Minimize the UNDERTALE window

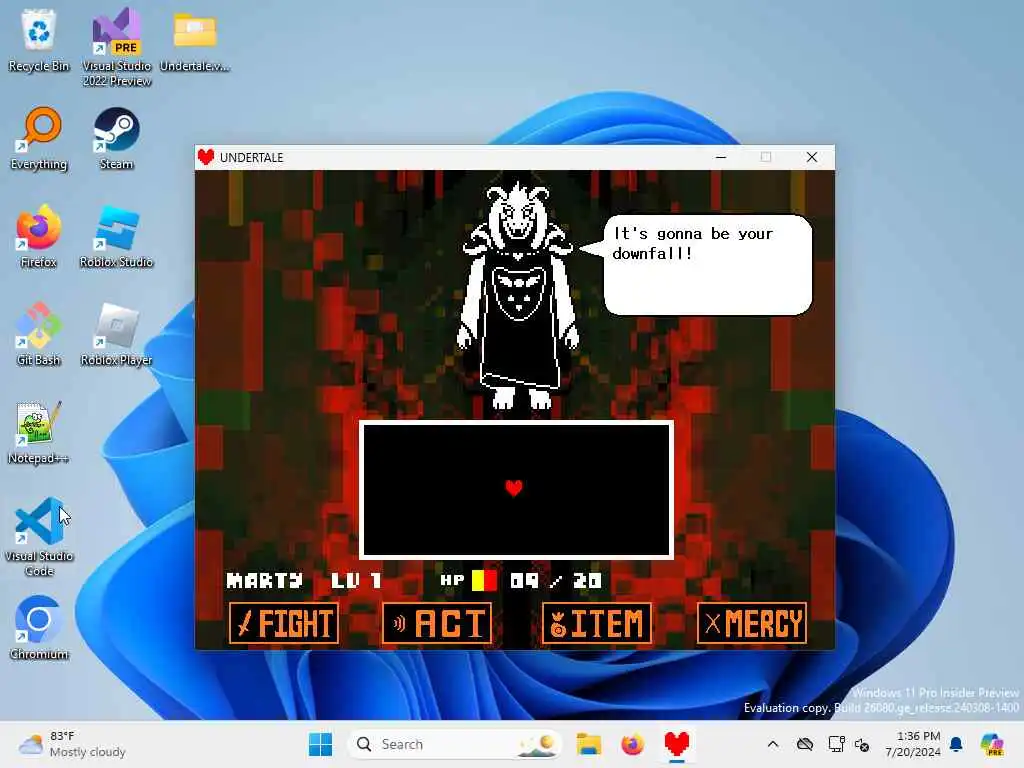click(x=721, y=157)
